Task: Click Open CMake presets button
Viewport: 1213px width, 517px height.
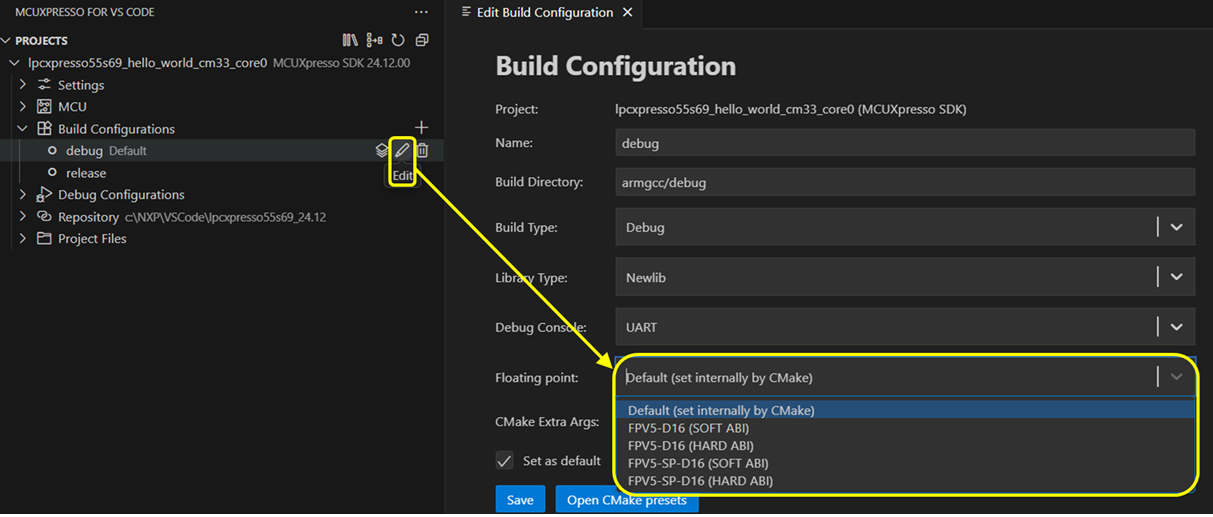Action: point(626,500)
